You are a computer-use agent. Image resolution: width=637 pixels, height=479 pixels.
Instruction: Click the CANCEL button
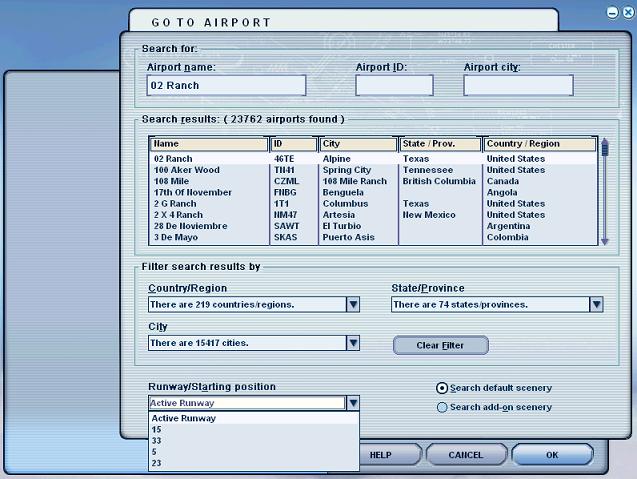465,455
